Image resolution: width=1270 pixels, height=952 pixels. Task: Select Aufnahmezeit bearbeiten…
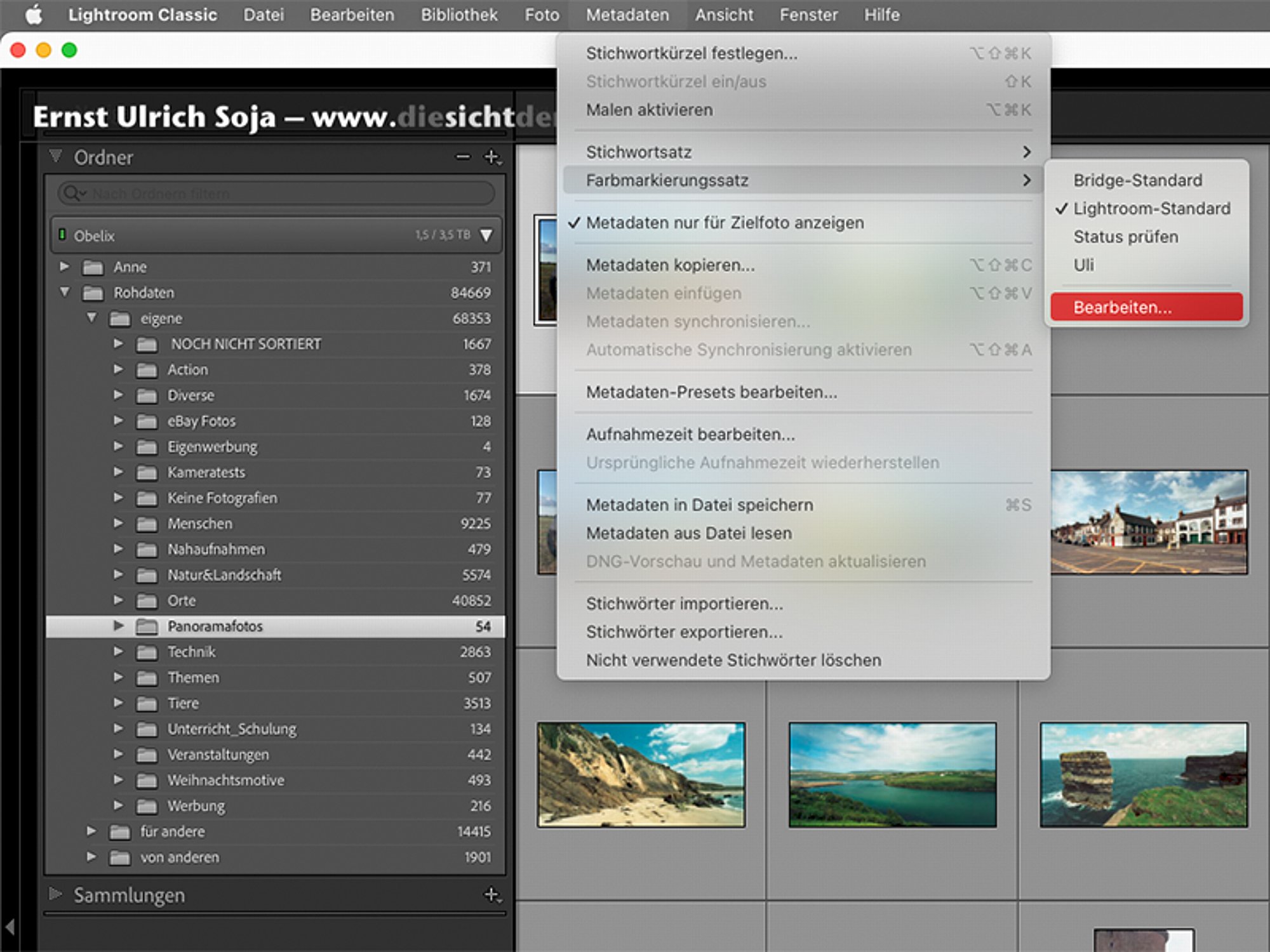point(803,435)
